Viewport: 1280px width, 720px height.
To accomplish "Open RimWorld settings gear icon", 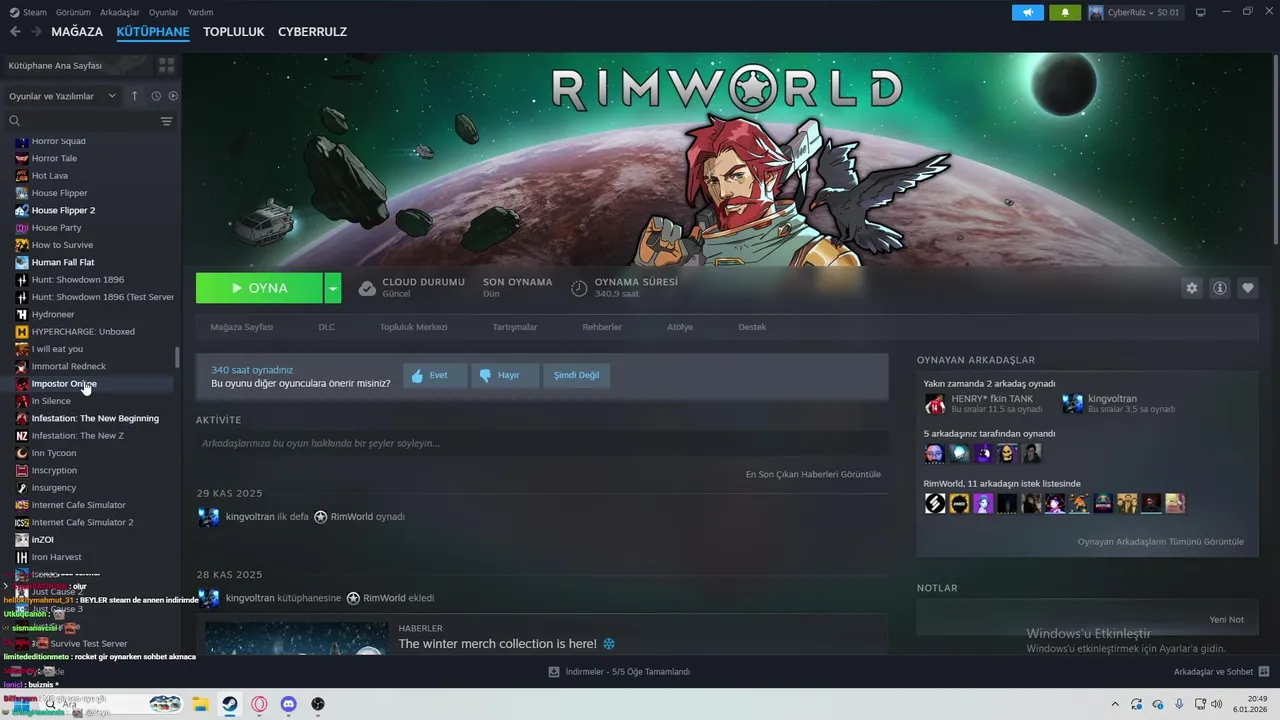I will (1191, 288).
